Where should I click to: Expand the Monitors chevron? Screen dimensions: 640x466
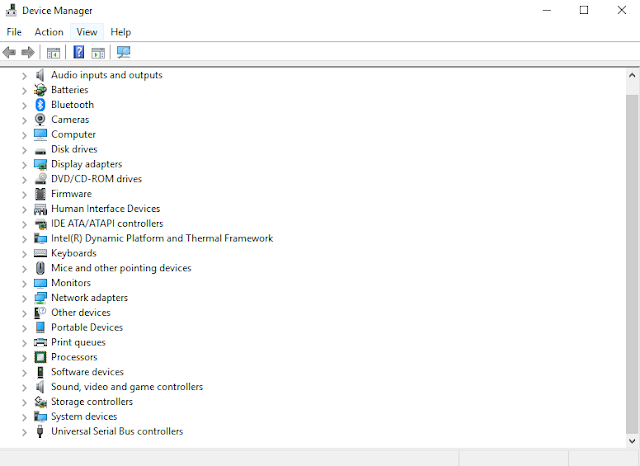(x=24, y=284)
